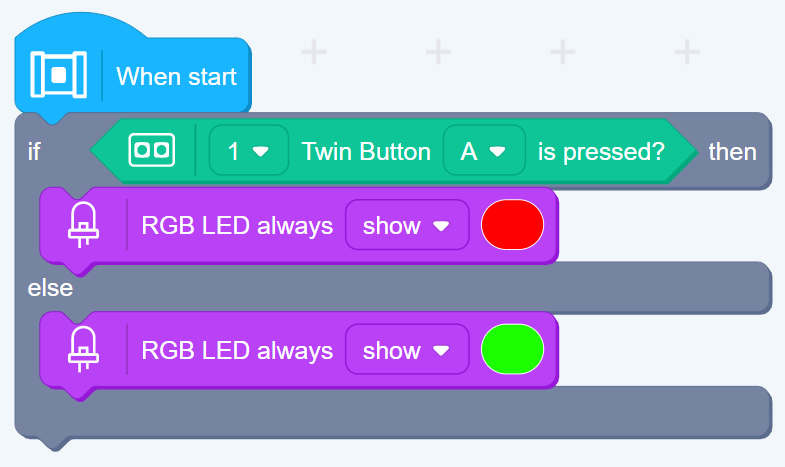The height and width of the screenshot is (467, 785).
Task: Click the When start block's module icon
Action: point(59,75)
